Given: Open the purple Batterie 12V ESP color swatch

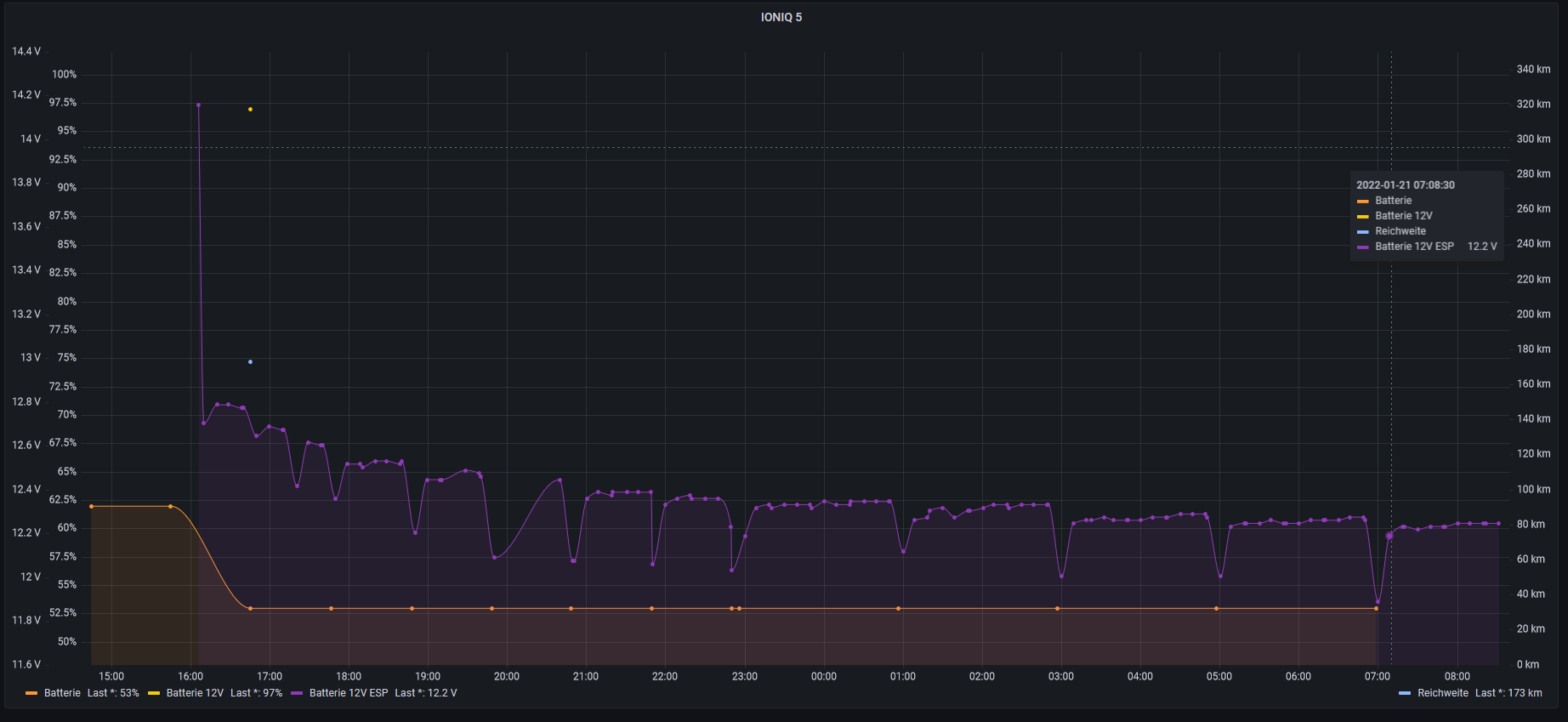Looking at the screenshot, I should 297,693.
